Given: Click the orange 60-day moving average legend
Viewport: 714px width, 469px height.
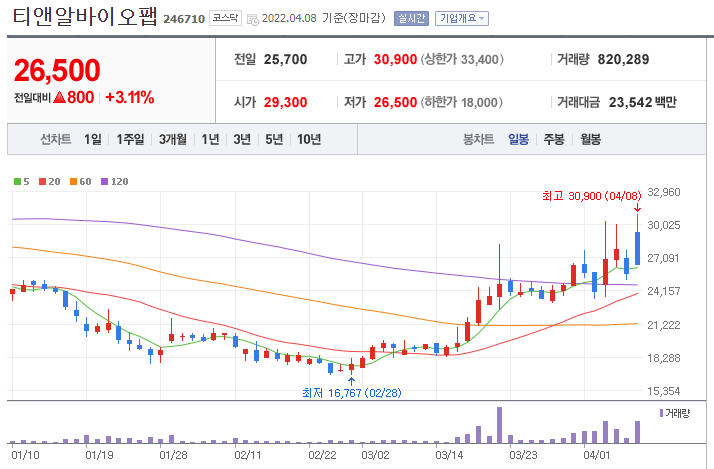Looking at the screenshot, I should tap(81, 182).
